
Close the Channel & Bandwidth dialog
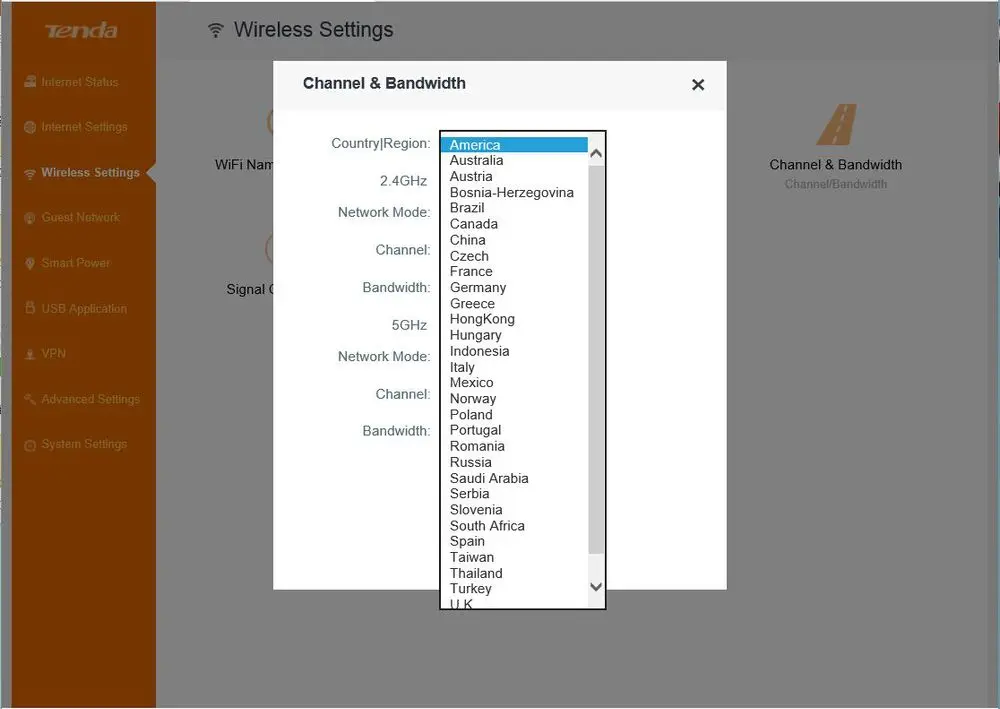698,84
